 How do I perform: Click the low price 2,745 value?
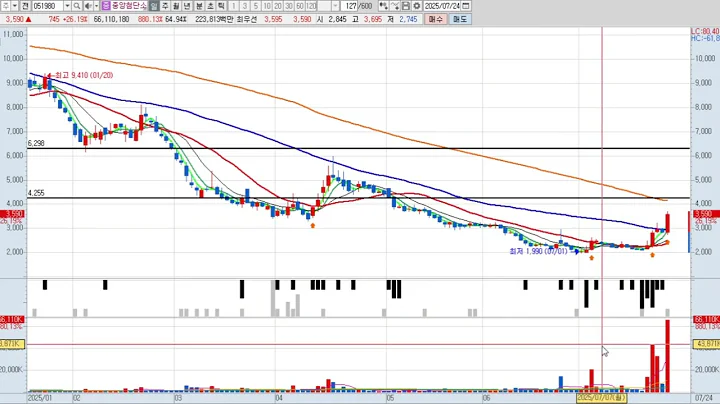tap(408, 19)
